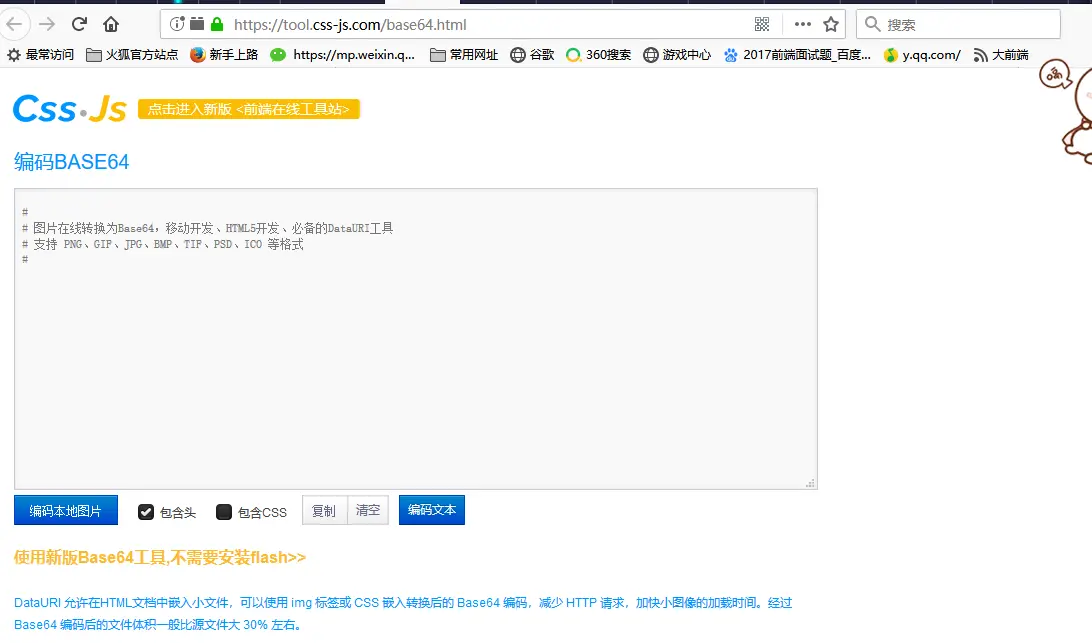The image size is (1092, 643).
Task: Go forward with the browser forward arrow
Action: 47,24
